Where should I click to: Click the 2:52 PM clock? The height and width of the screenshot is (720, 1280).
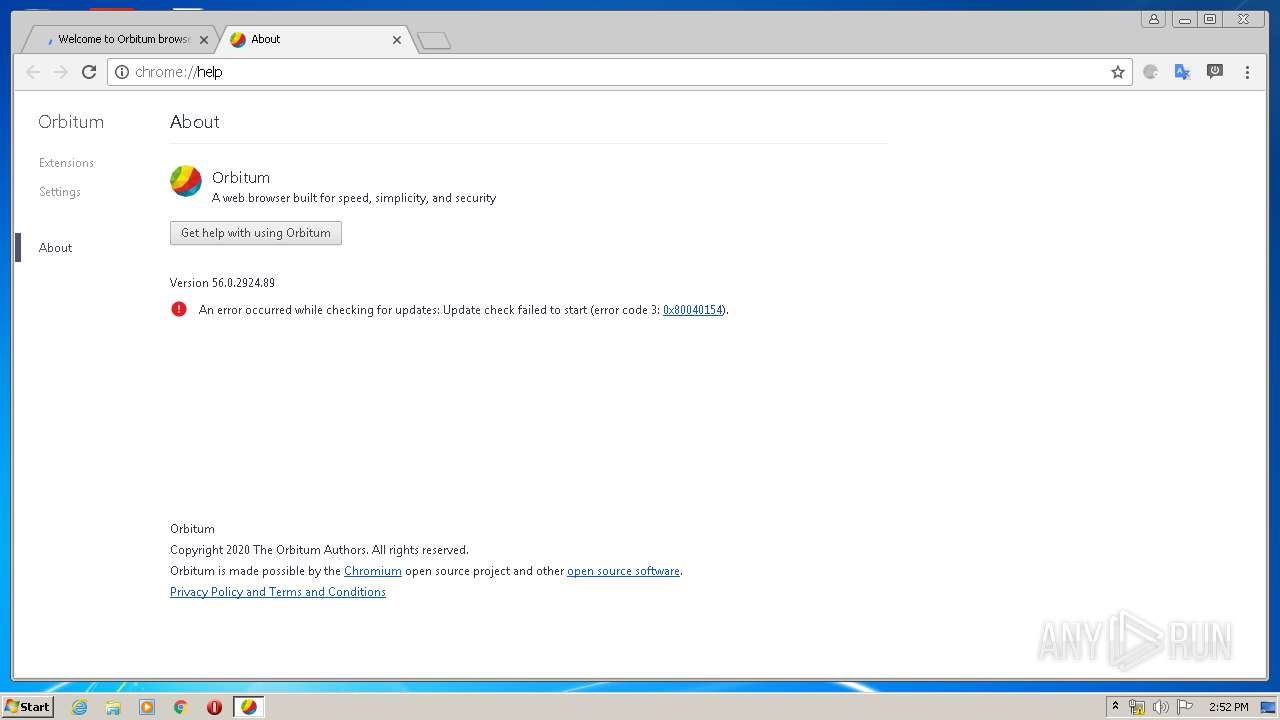[x=1228, y=707]
